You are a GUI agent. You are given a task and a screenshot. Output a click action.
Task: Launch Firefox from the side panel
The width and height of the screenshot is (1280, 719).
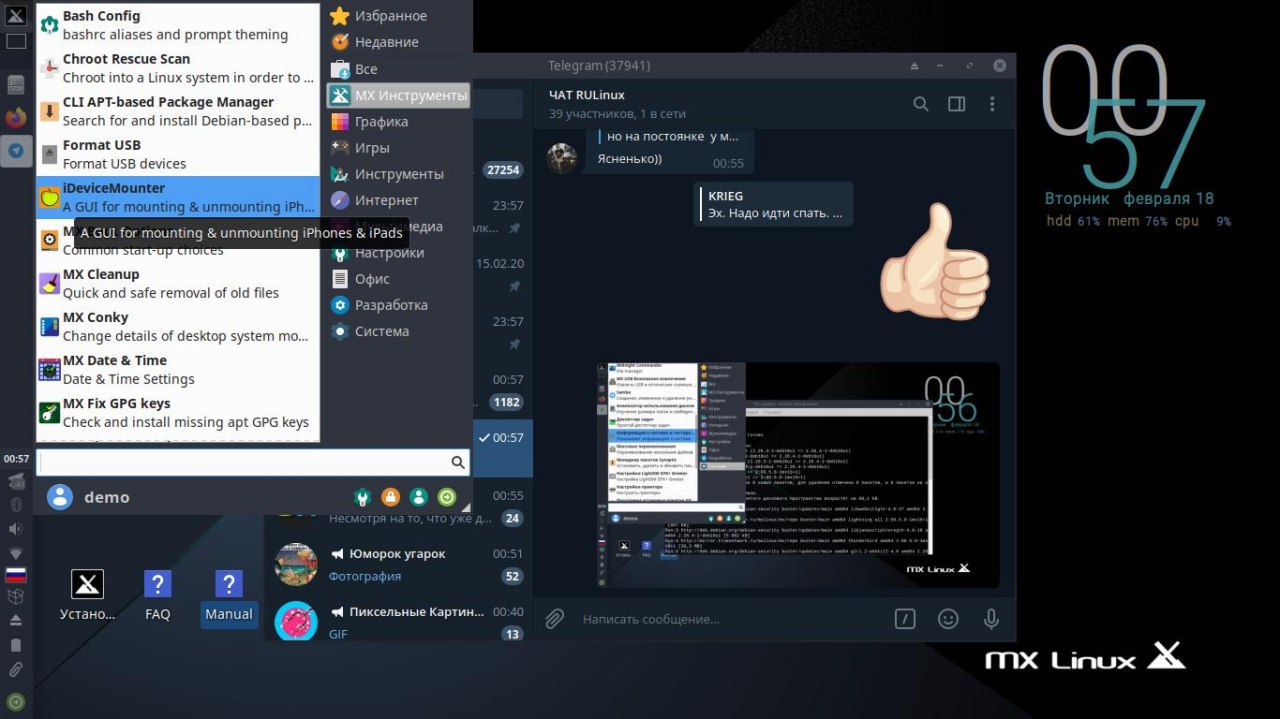coord(16,117)
